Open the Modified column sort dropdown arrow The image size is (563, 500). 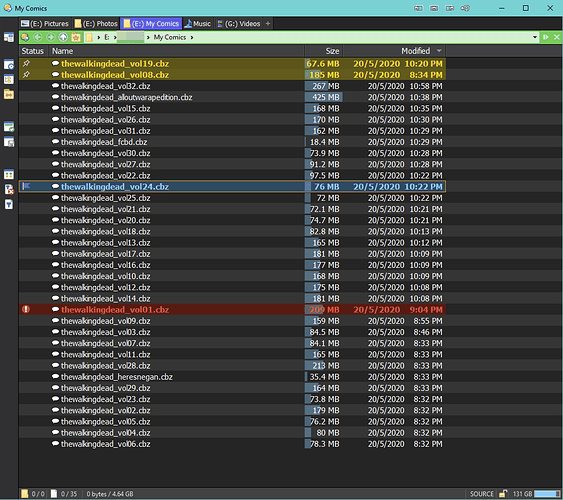tap(439, 51)
